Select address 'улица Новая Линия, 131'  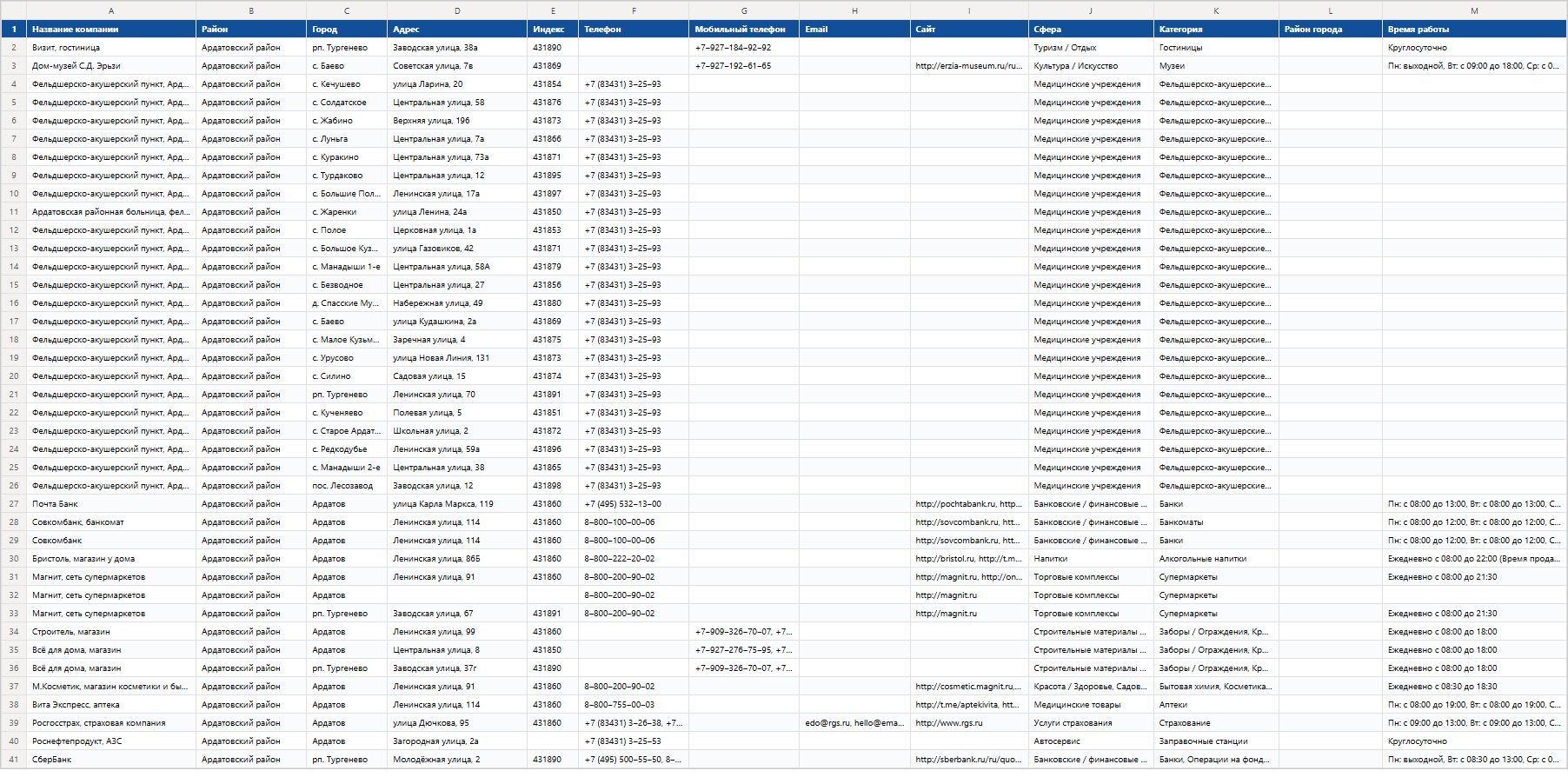(457, 358)
